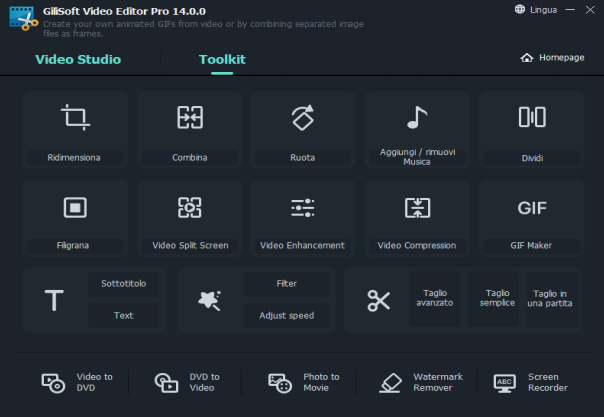Select the Toolkit tab
Viewport: 604px width, 417px height.
(222, 59)
